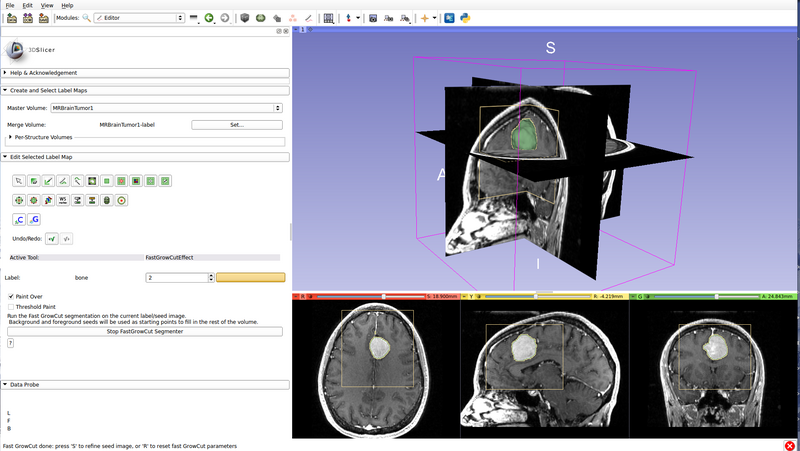This screenshot has height=451, width=800.
Task: Select the default arrow cursor tool
Action: (x=19, y=181)
